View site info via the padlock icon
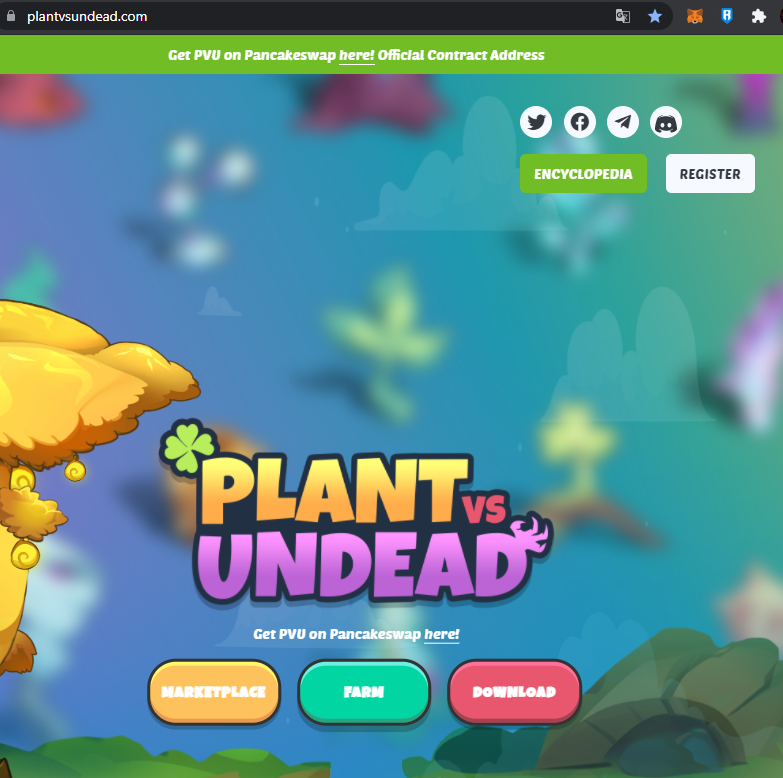783x778 pixels. [x=11, y=16]
